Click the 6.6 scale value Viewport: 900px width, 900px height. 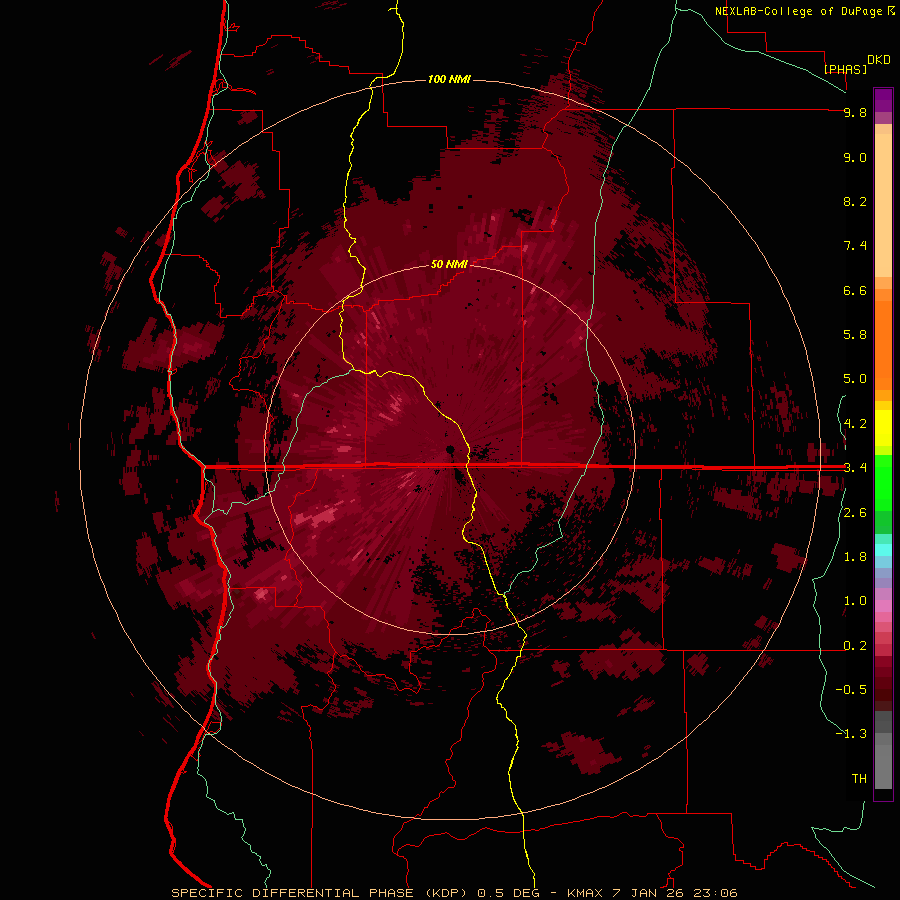click(x=854, y=290)
